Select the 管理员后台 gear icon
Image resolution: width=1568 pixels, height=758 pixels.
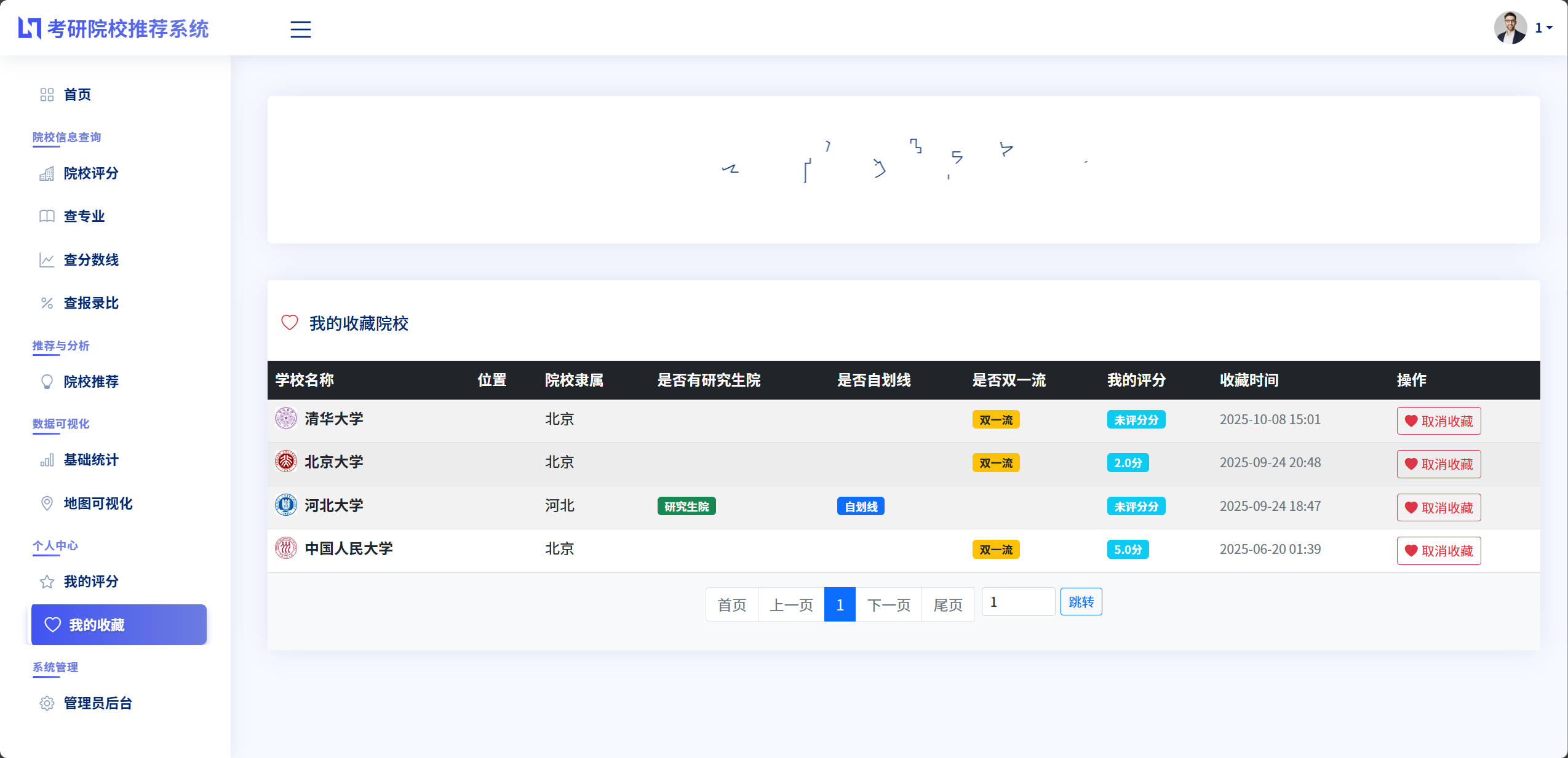[47, 703]
